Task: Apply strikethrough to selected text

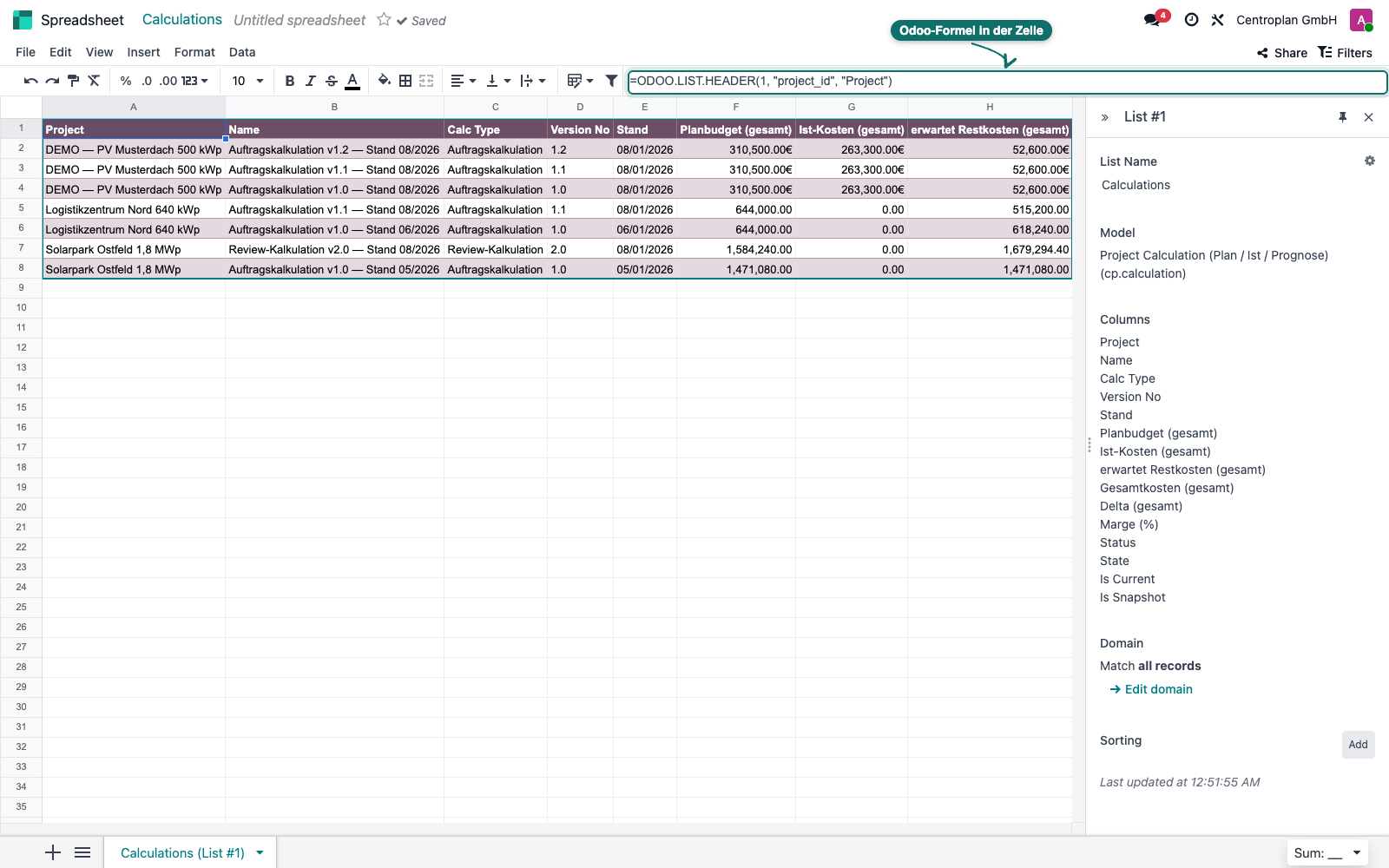Action: [331, 81]
